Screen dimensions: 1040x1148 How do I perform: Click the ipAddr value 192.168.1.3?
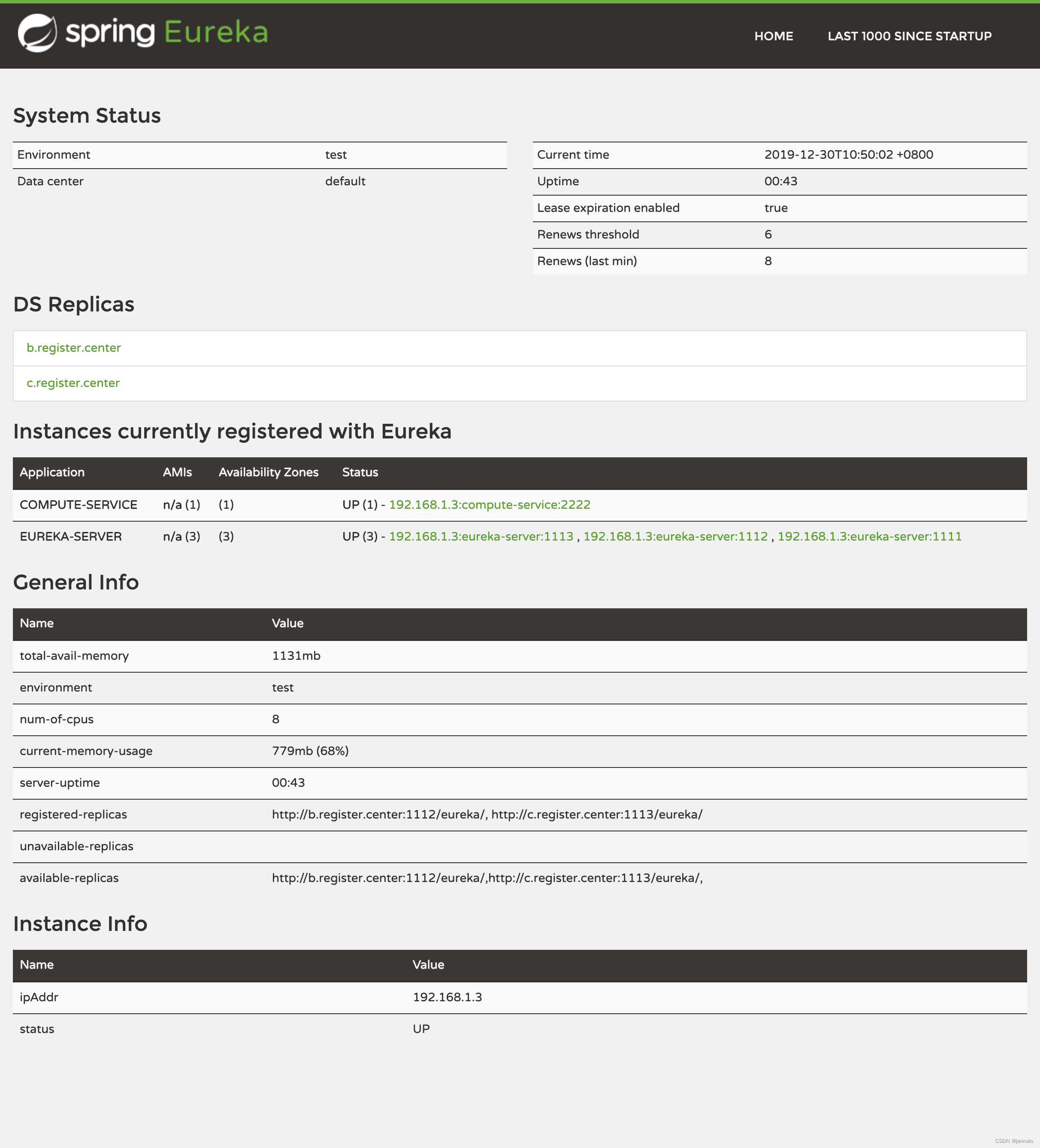pos(447,998)
